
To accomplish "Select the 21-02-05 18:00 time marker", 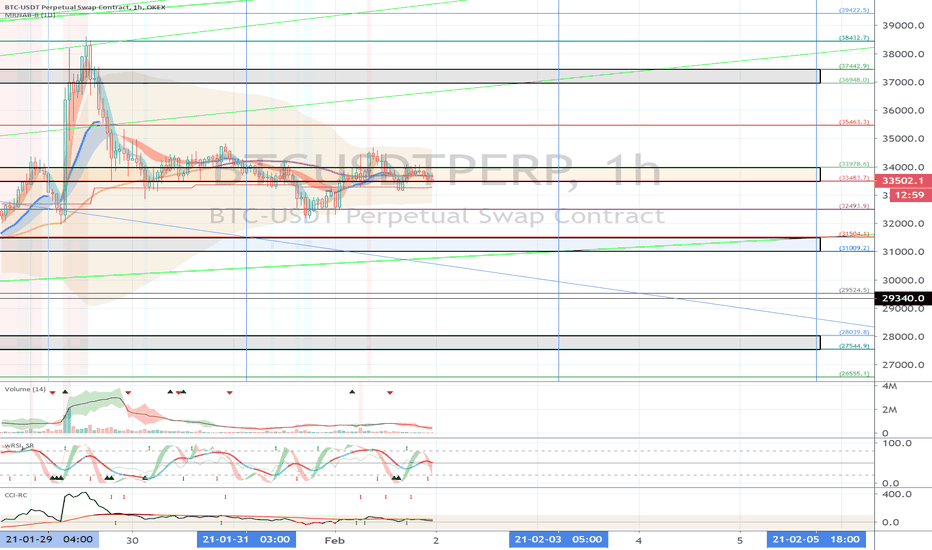I will [x=816, y=539].
